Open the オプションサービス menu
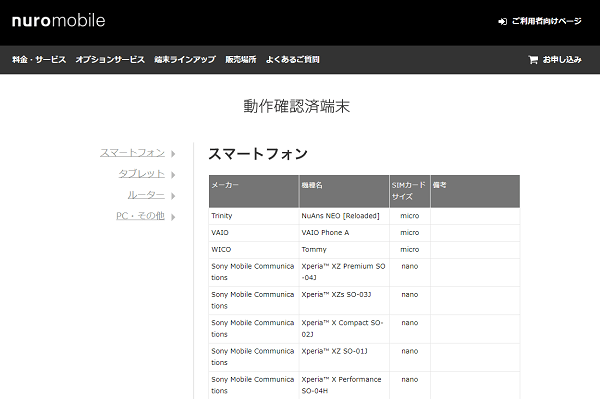600x399 pixels. click(110, 60)
